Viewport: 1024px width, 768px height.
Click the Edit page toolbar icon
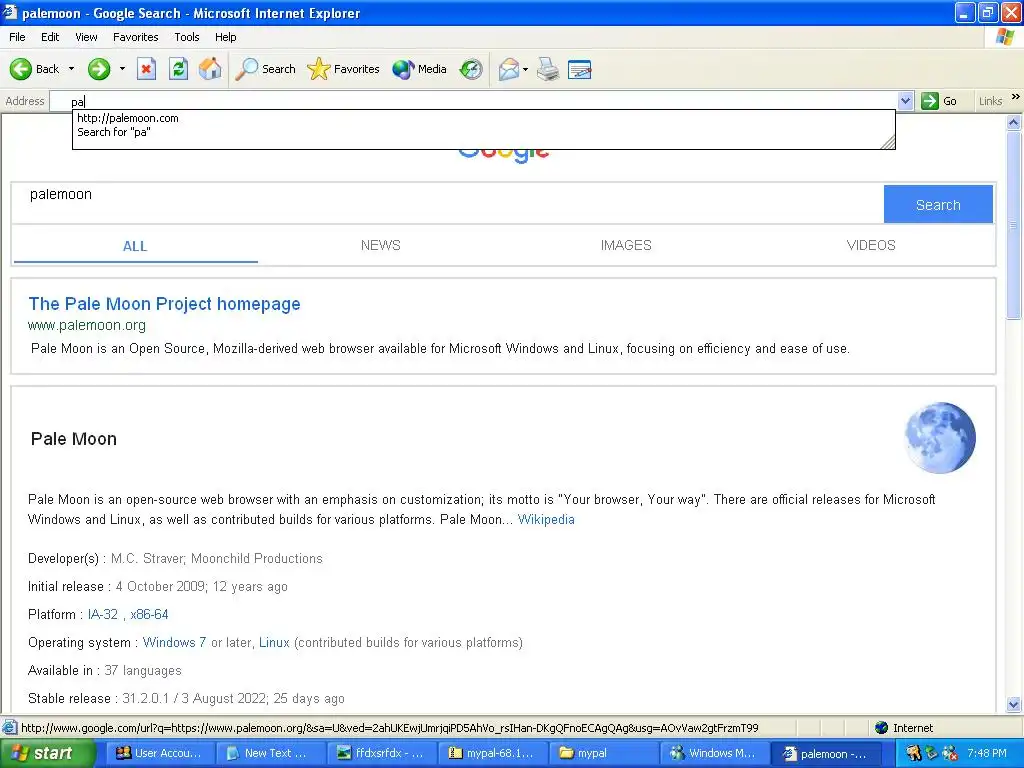580,69
